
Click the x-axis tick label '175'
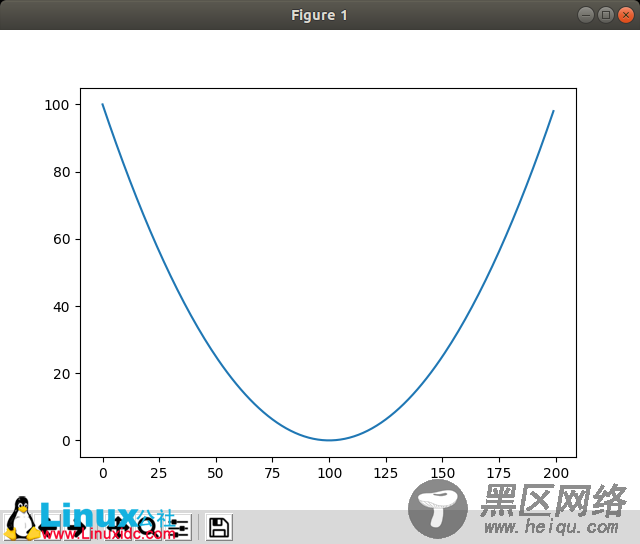[x=499, y=473]
